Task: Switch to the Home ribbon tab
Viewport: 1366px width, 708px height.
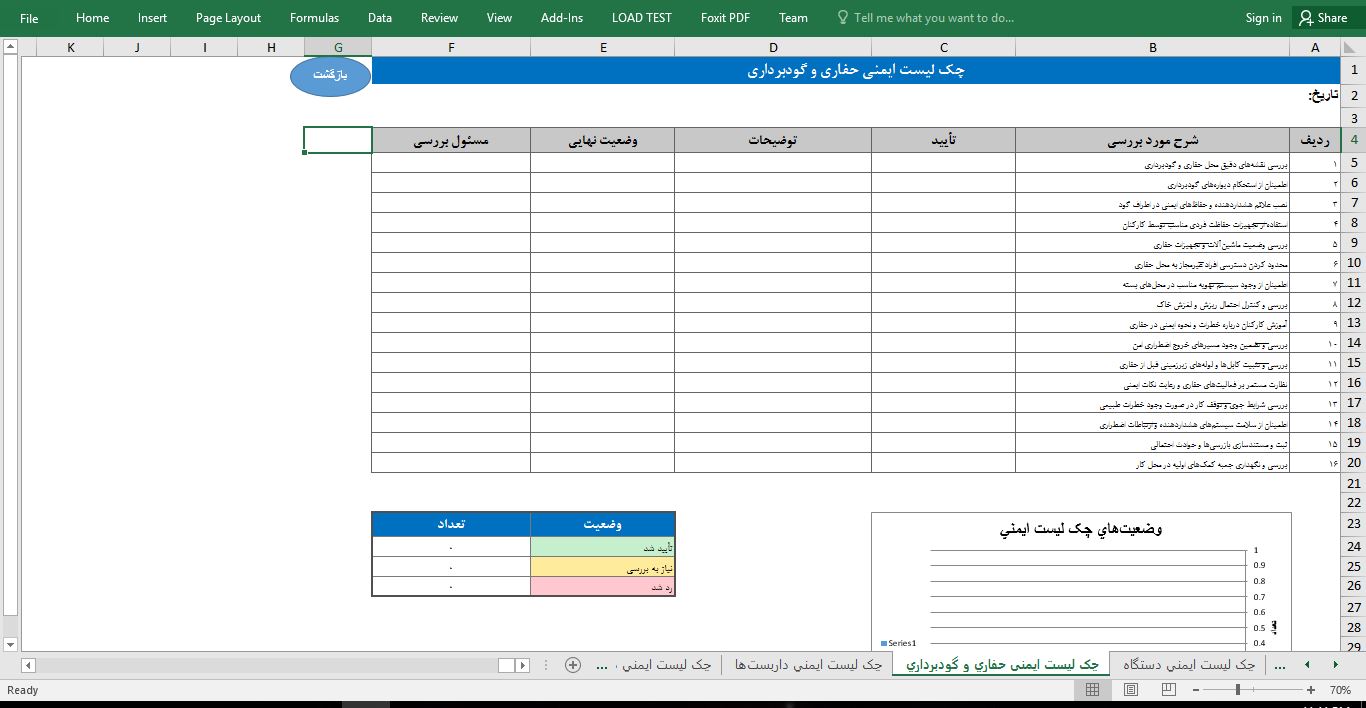Action: coord(93,18)
